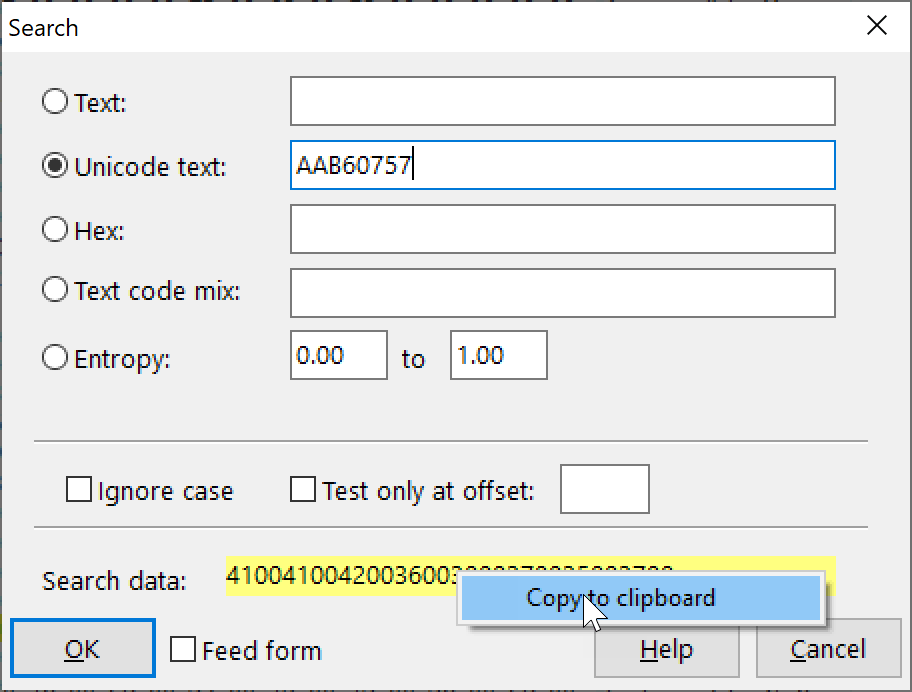Click the Entropy minimum value field 0.00
Screen dimensions: 912x692
pos(338,356)
